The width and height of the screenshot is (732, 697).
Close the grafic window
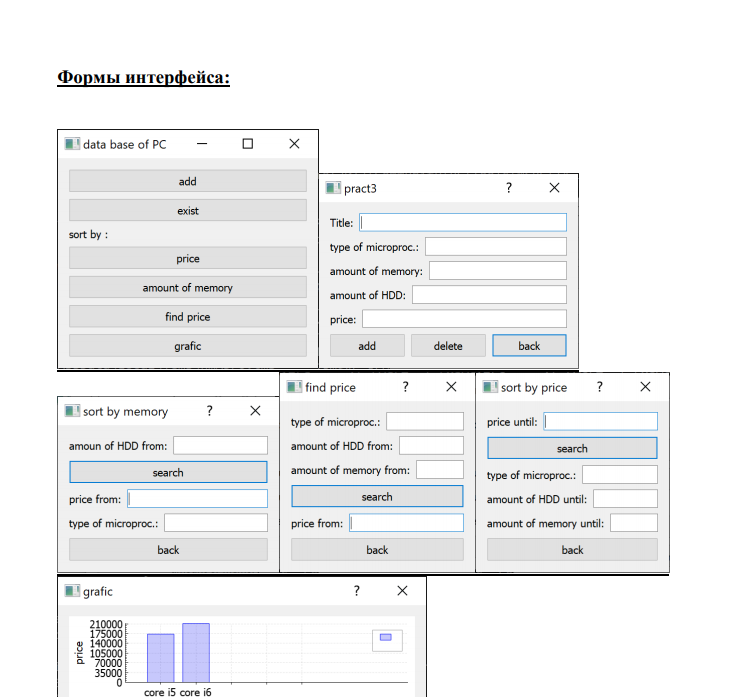click(402, 591)
